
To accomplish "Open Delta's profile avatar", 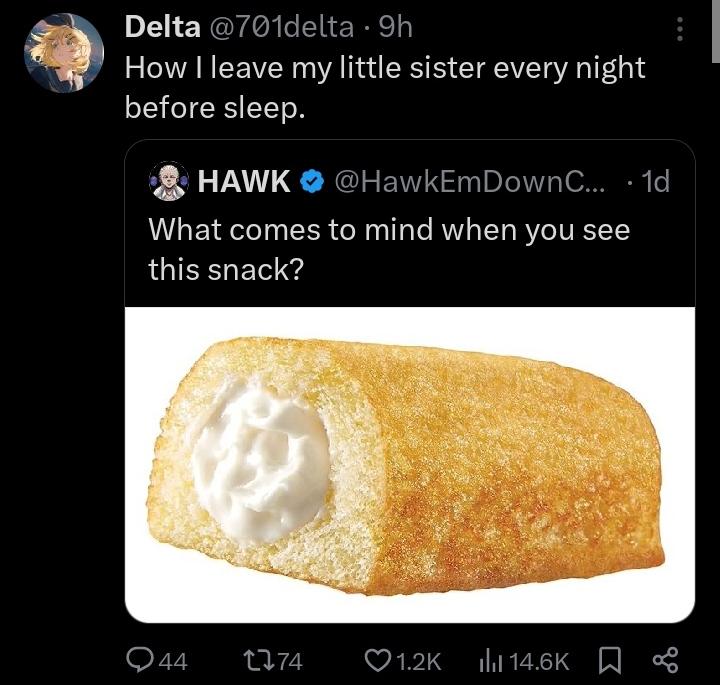I will click(x=62, y=52).
